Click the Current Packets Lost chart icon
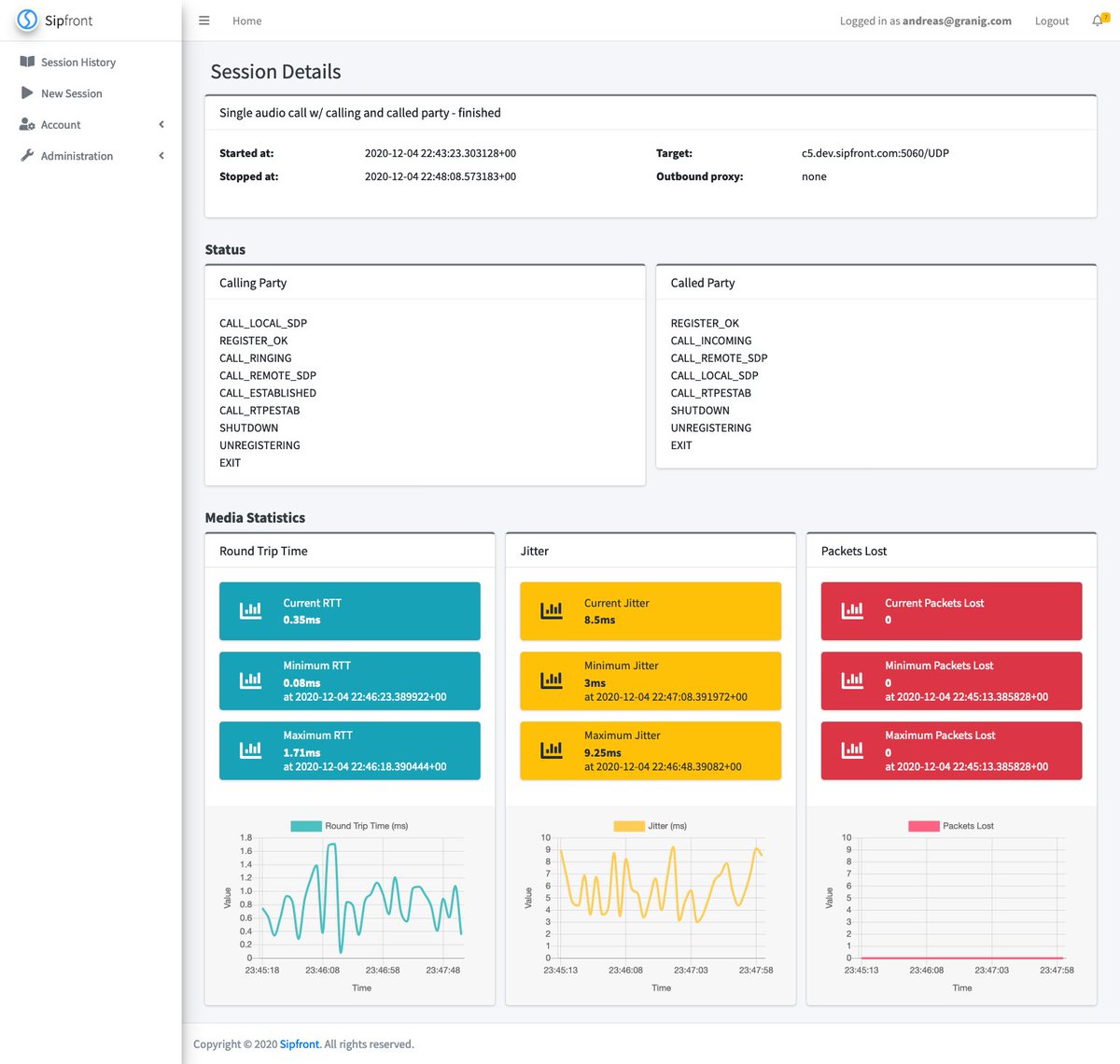The width and height of the screenshot is (1120, 1064). click(850, 609)
